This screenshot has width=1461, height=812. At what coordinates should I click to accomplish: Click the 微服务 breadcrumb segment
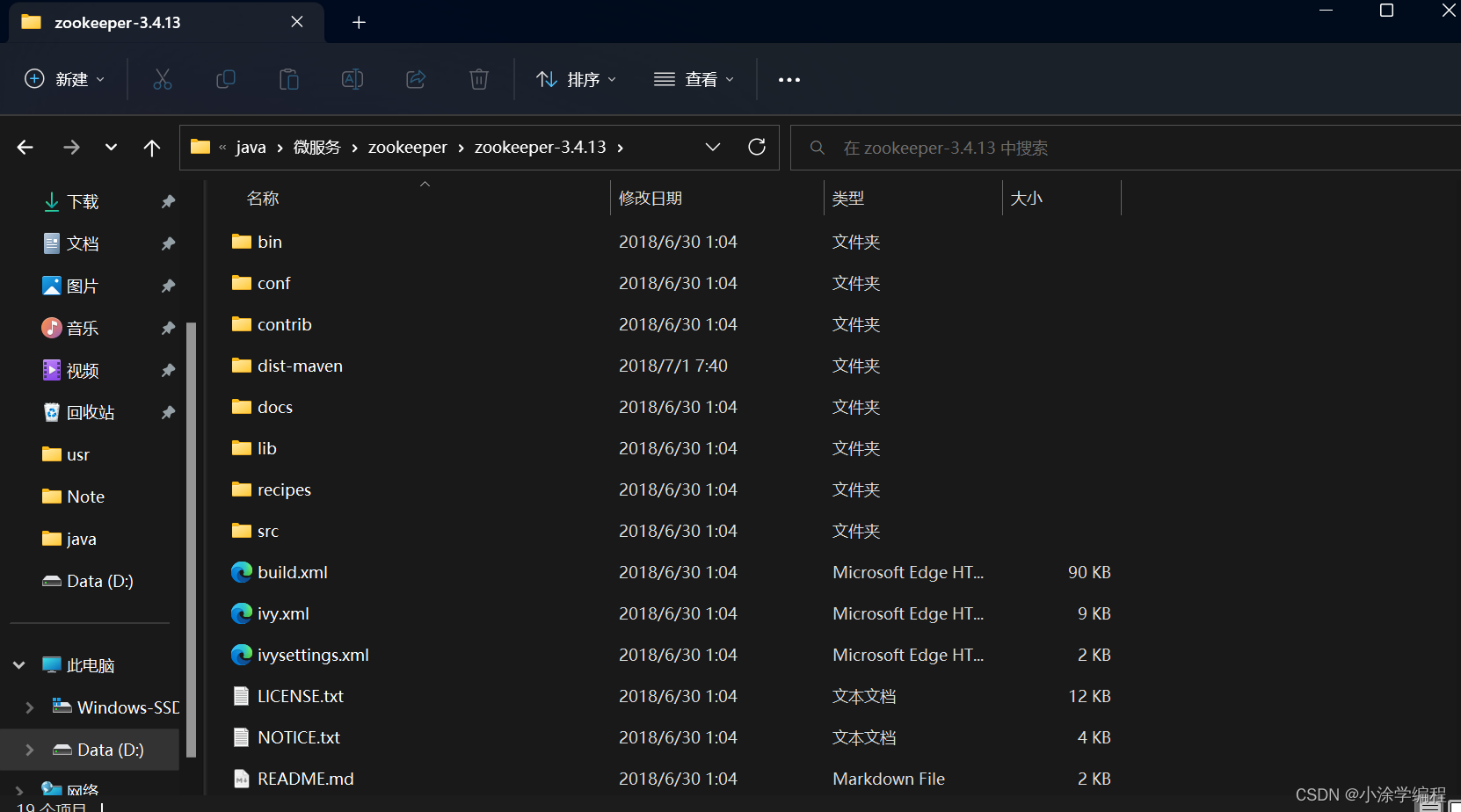click(316, 148)
